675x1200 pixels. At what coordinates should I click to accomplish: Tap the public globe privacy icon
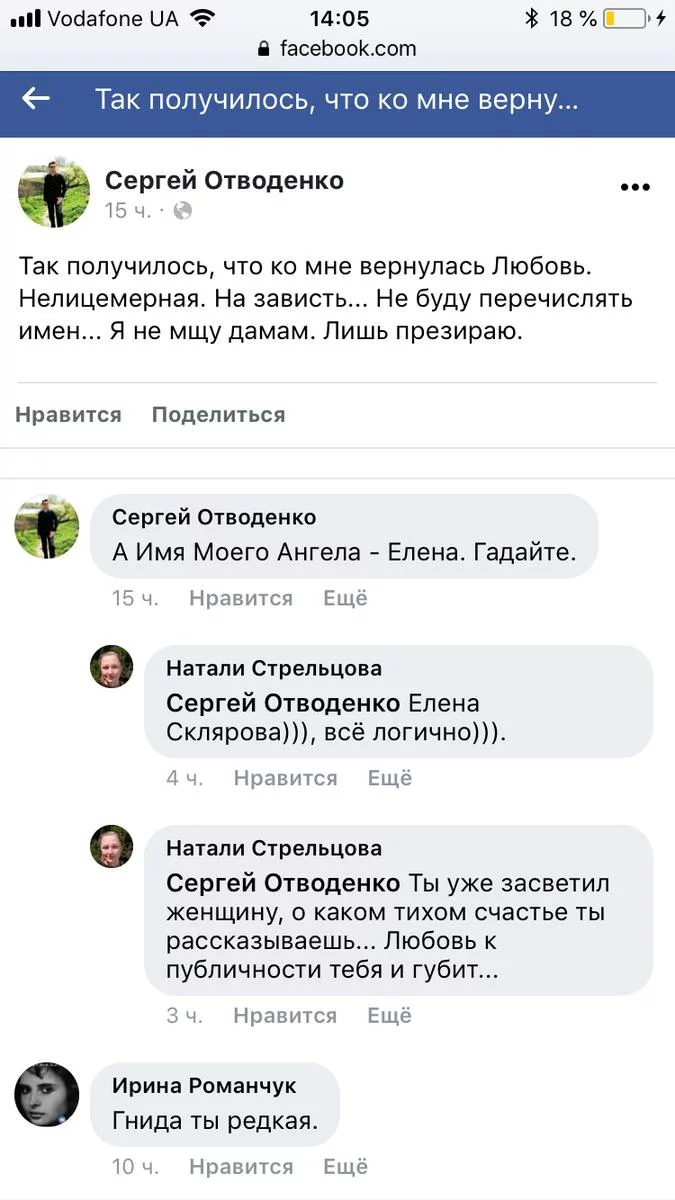(x=183, y=211)
